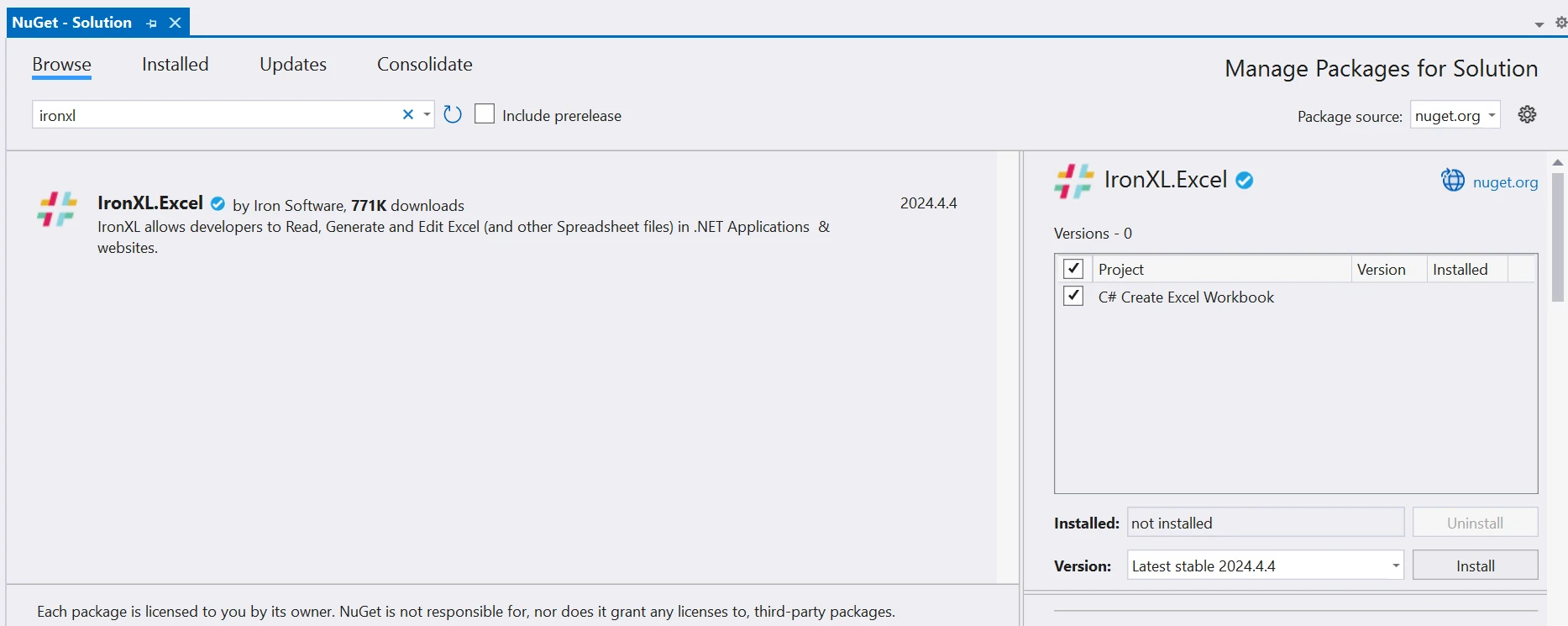Uncheck C# Create Excel Workbook project
The image size is (1568, 626).
pyautogui.click(x=1073, y=297)
